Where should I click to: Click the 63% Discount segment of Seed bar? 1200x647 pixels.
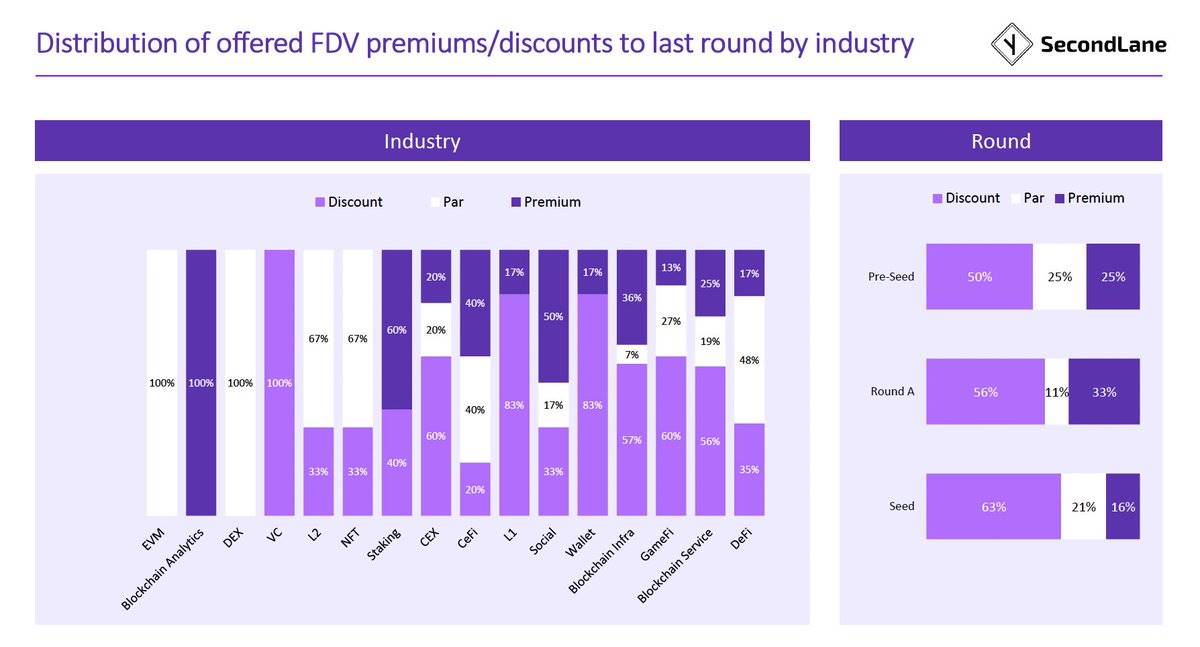point(993,507)
